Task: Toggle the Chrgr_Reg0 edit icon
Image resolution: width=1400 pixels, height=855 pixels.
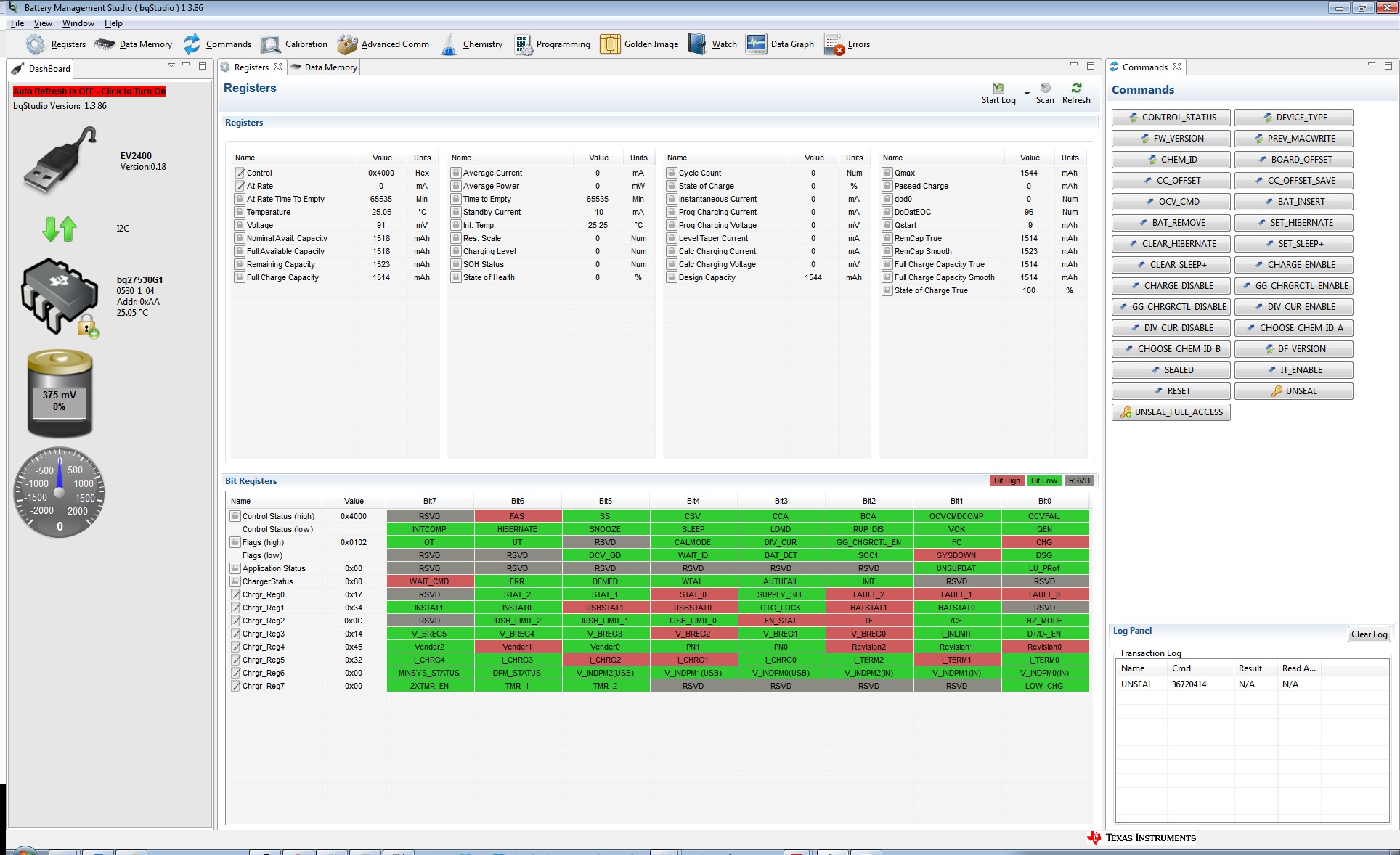Action: pos(235,594)
